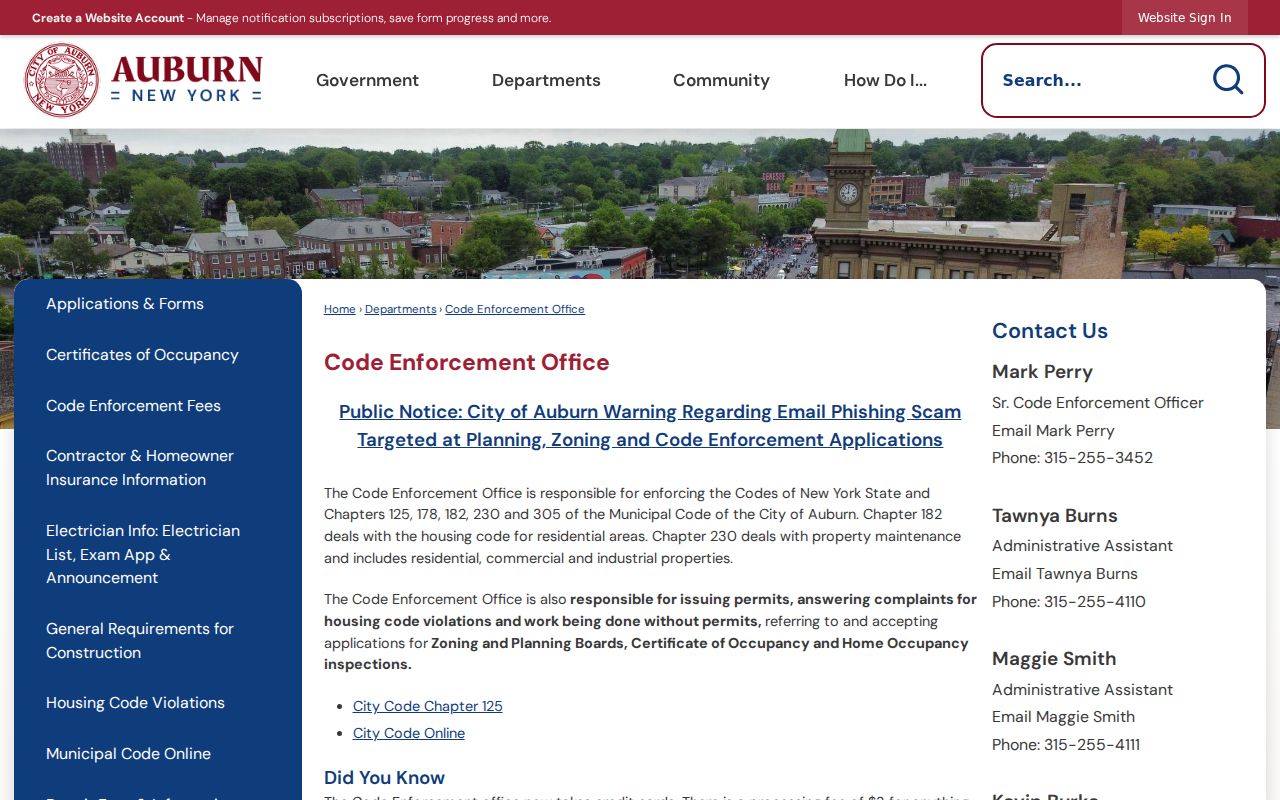The image size is (1280, 800).
Task: Open the Code Enforcement Office breadcrumb link
Action: [x=515, y=309]
